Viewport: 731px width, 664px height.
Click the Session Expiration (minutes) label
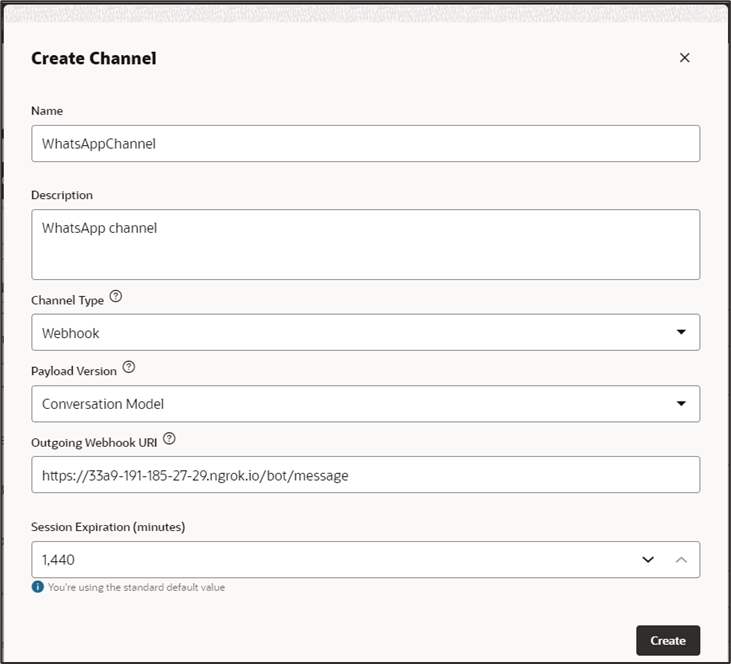click(108, 527)
